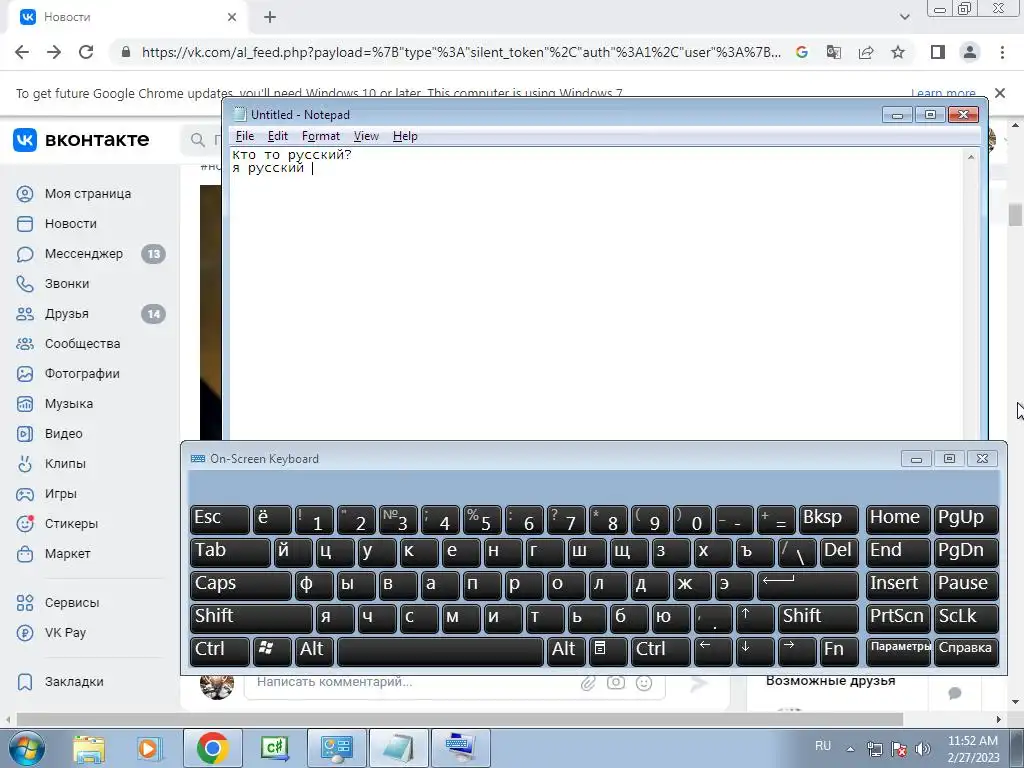Open Chrome side panel icon
1024x768 pixels.
938,52
